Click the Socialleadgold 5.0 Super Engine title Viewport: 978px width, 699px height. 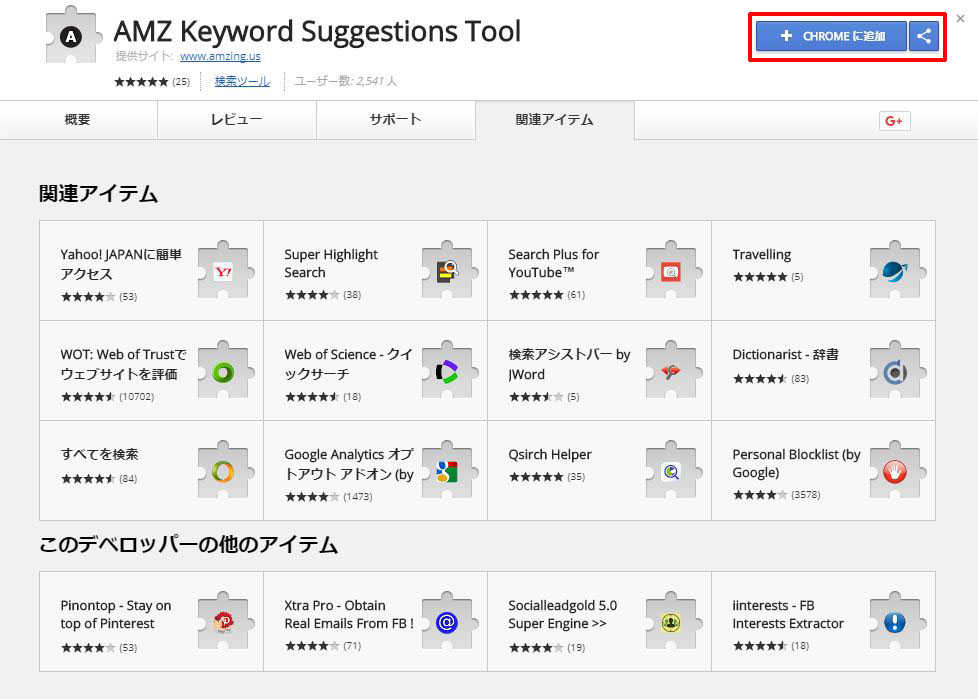click(x=562, y=614)
